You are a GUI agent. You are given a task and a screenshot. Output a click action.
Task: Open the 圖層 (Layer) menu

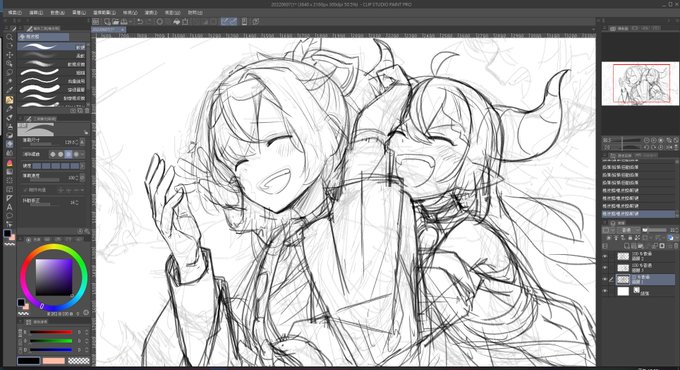pyautogui.click(x=79, y=13)
